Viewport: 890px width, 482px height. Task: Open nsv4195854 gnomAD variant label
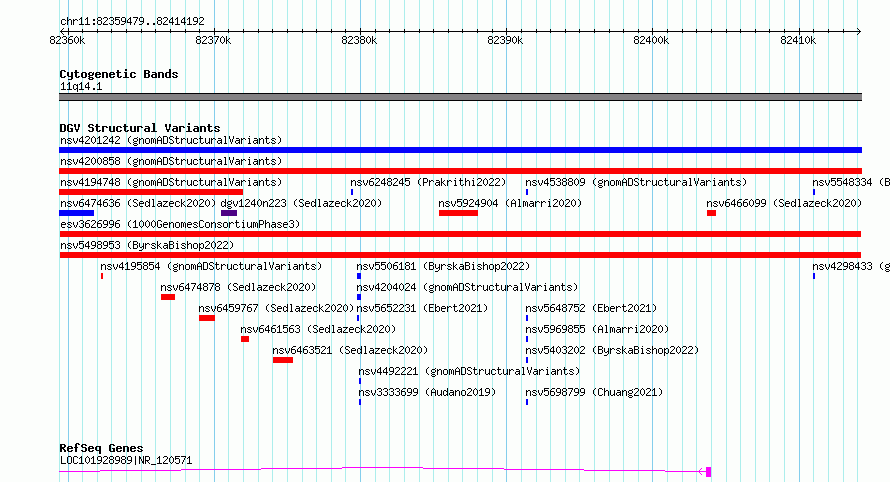211,266
